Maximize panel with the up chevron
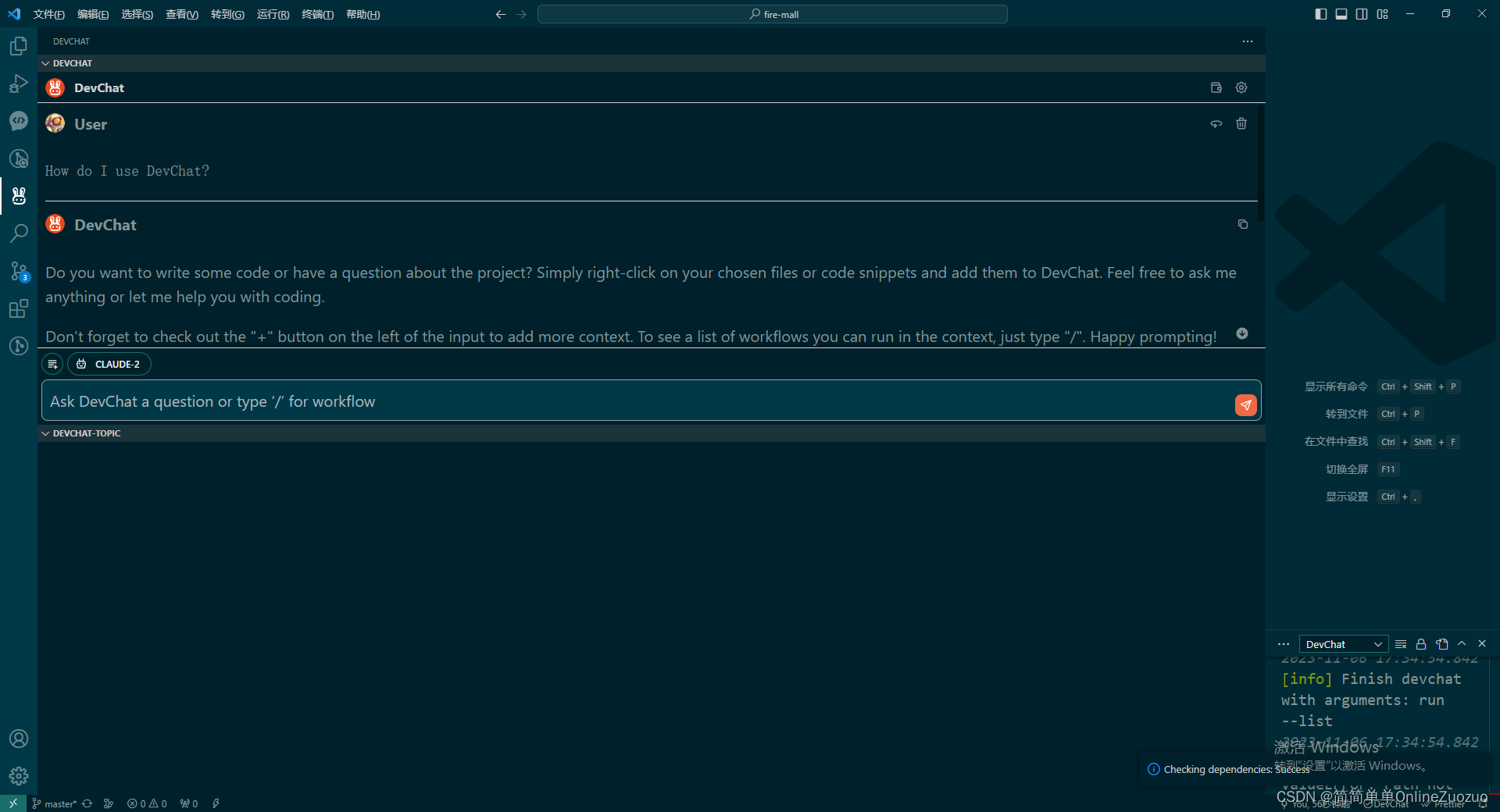Screen dimensions: 1500x812 (x=1462, y=644)
